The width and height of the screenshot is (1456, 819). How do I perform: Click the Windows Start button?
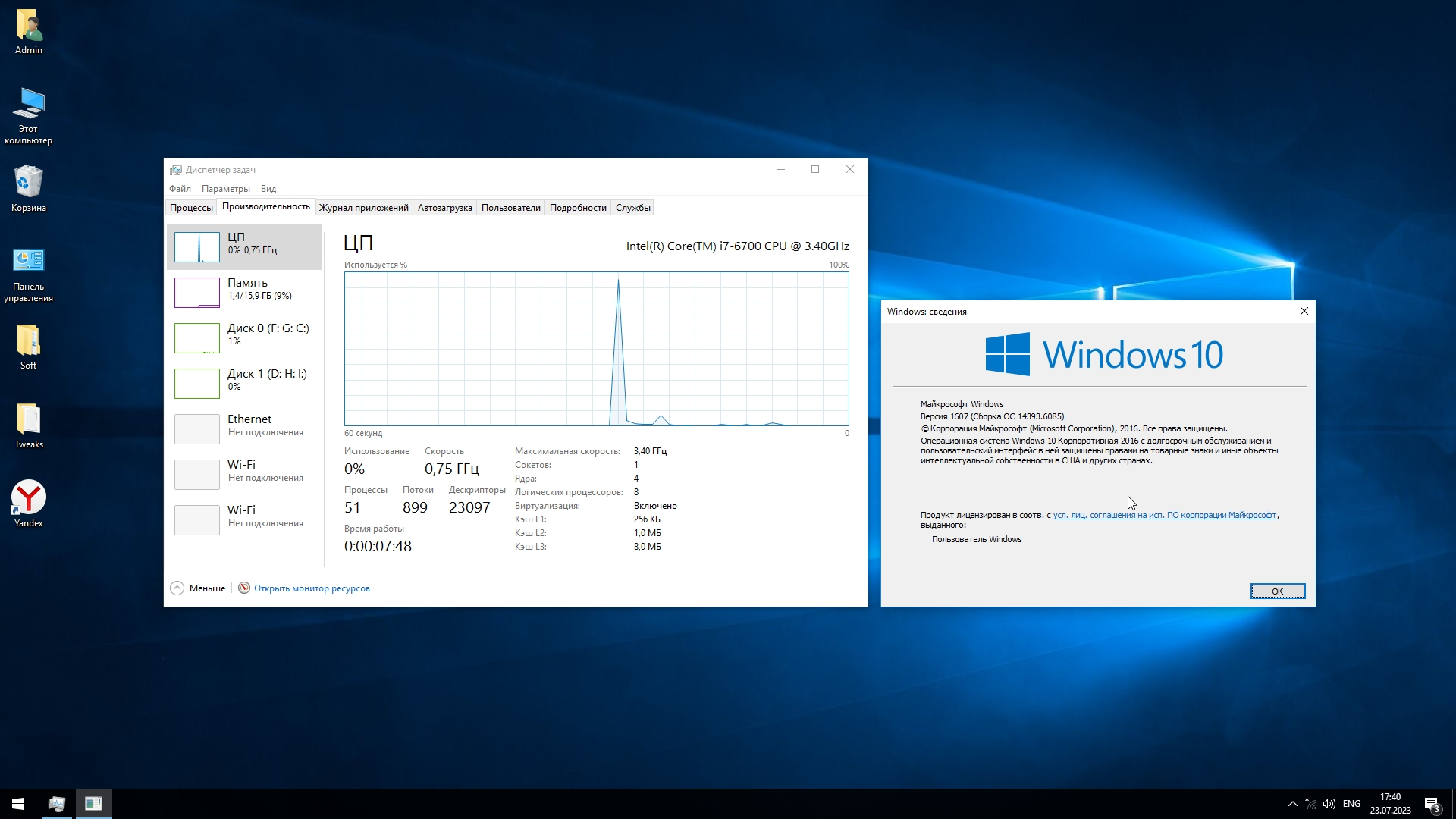[x=18, y=804]
